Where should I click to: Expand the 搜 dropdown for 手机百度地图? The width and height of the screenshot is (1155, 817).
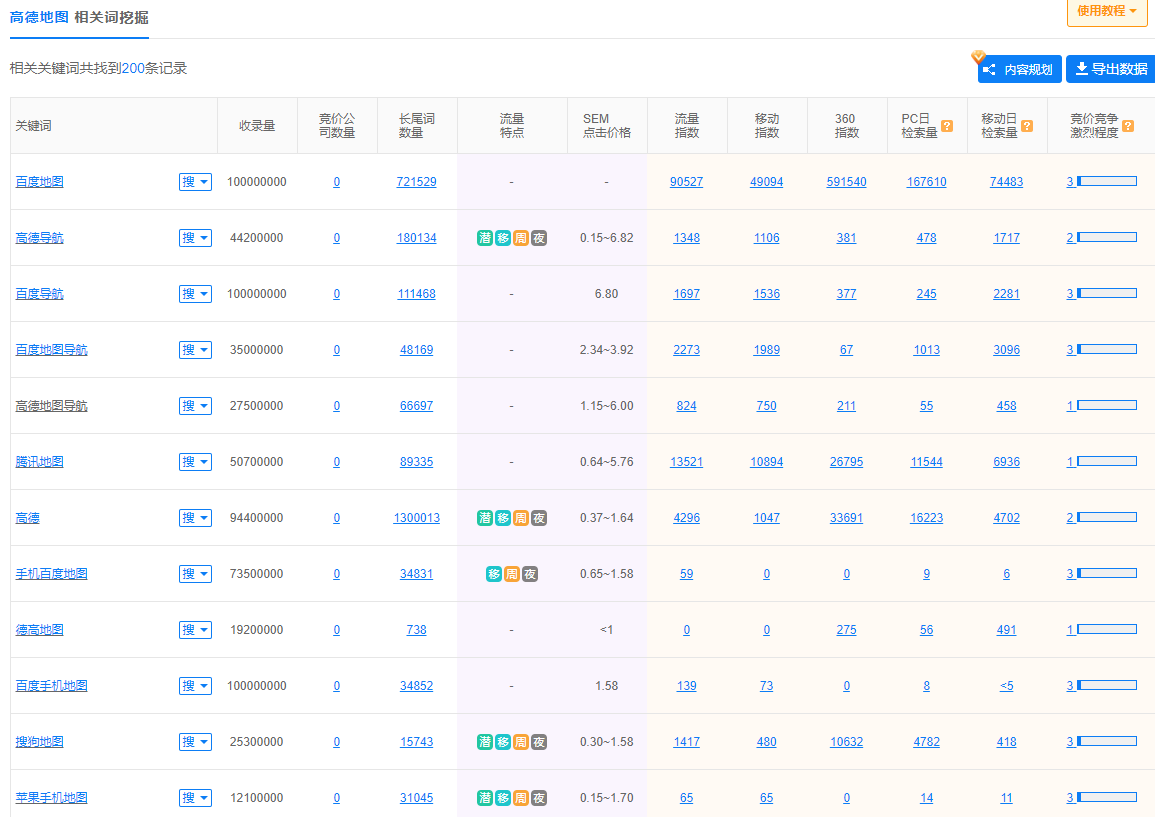195,574
